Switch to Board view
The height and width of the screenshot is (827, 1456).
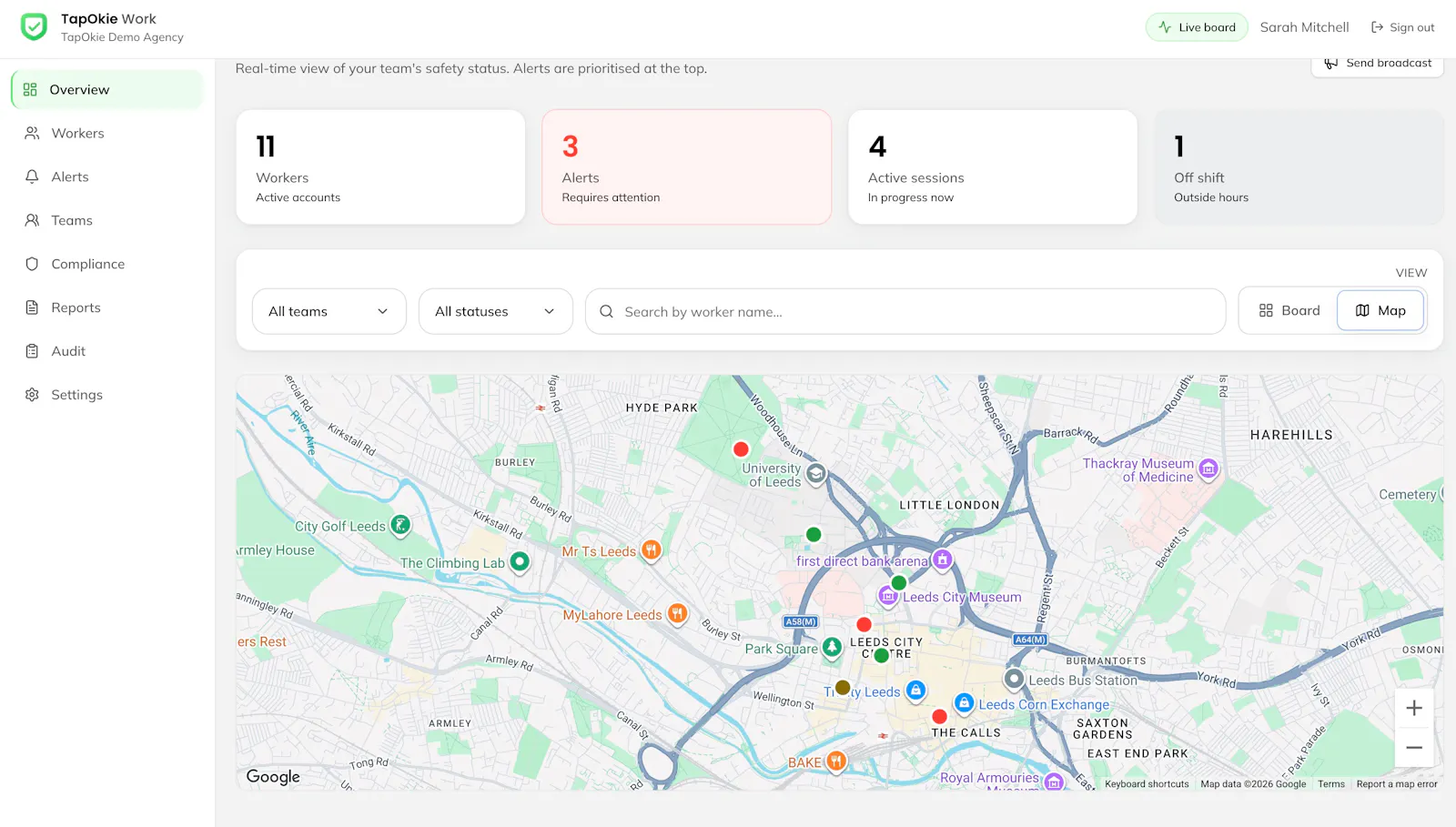click(x=1289, y=310)
